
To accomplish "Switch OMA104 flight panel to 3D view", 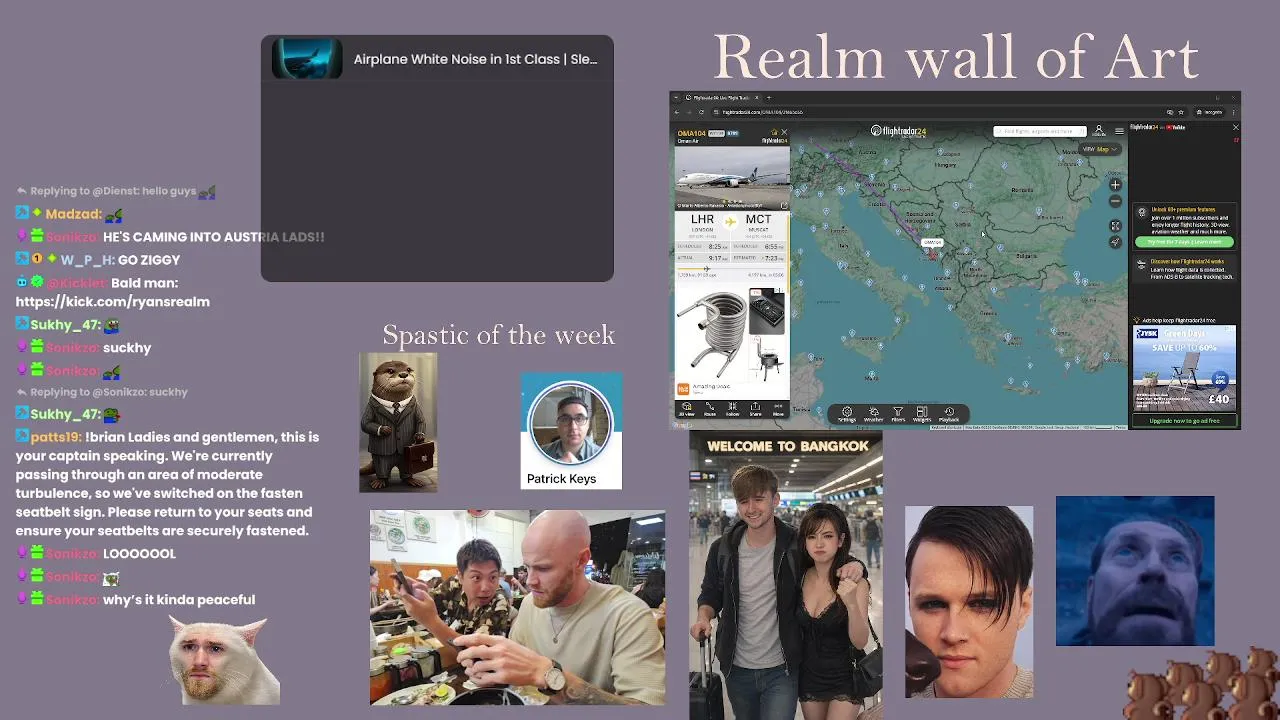I will 687,409.
